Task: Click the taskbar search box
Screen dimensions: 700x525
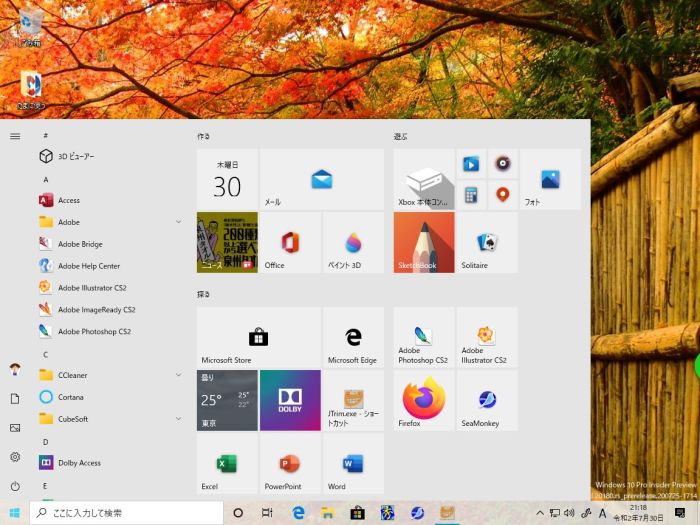Action: click(130, 513)
